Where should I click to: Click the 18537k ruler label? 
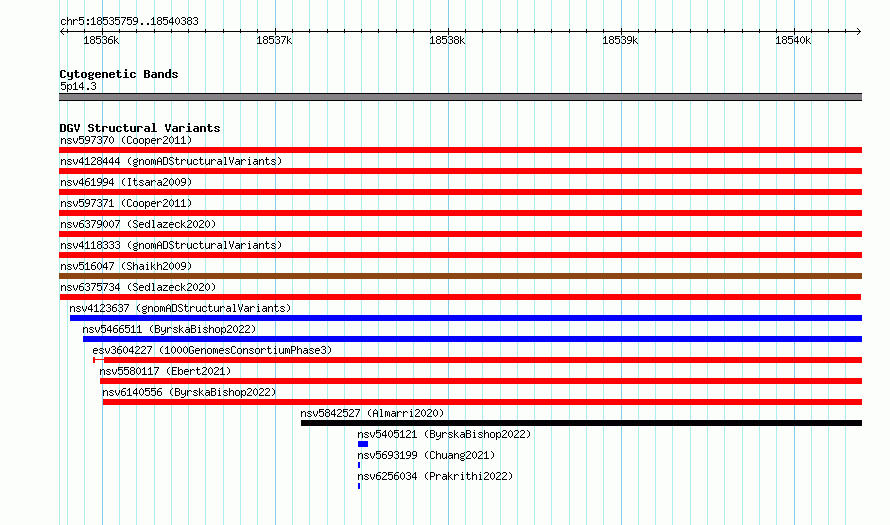274,40
